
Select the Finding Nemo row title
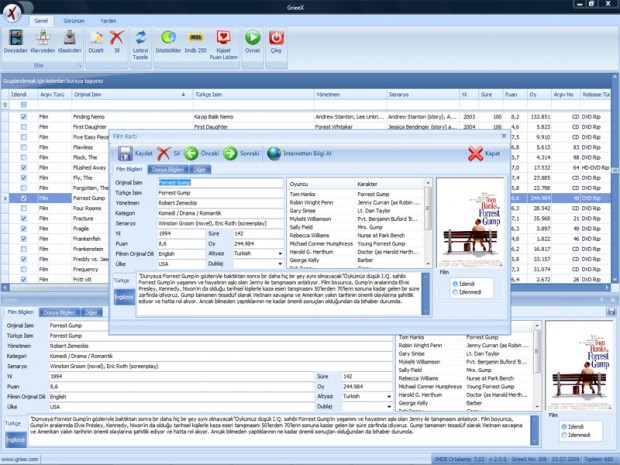89,117
